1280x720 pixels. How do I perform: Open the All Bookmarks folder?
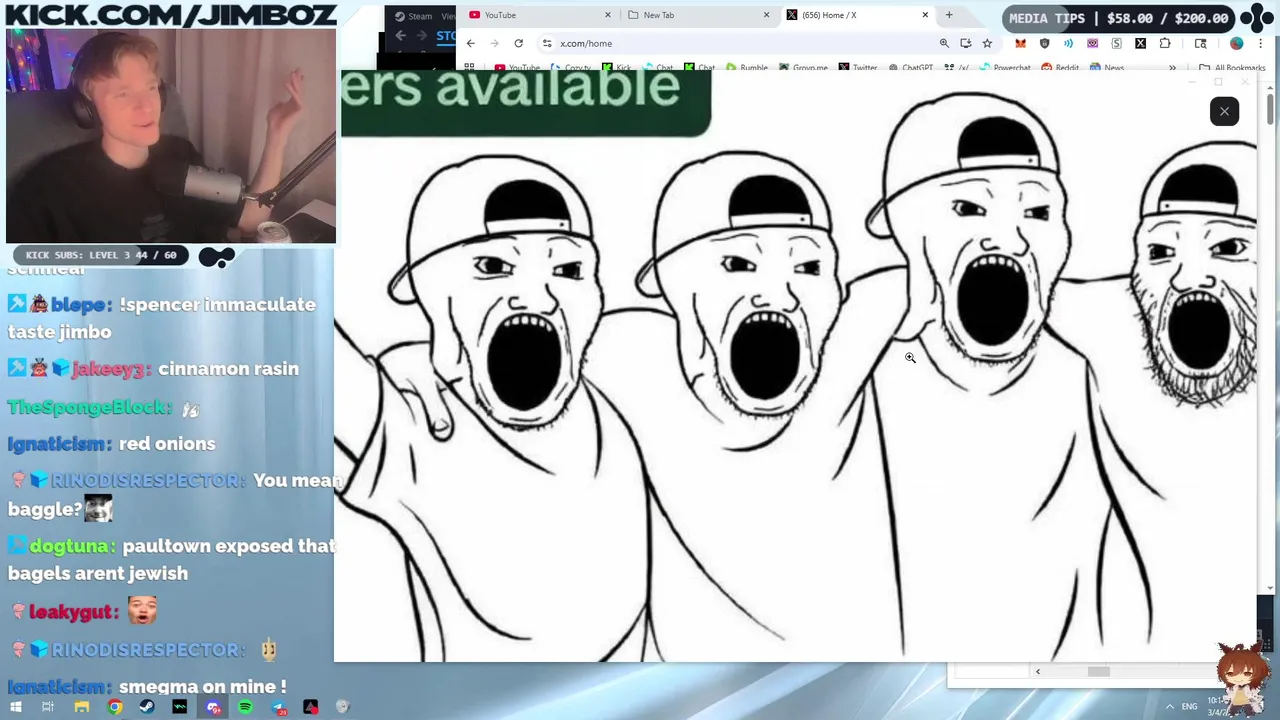pos(1232,68)
